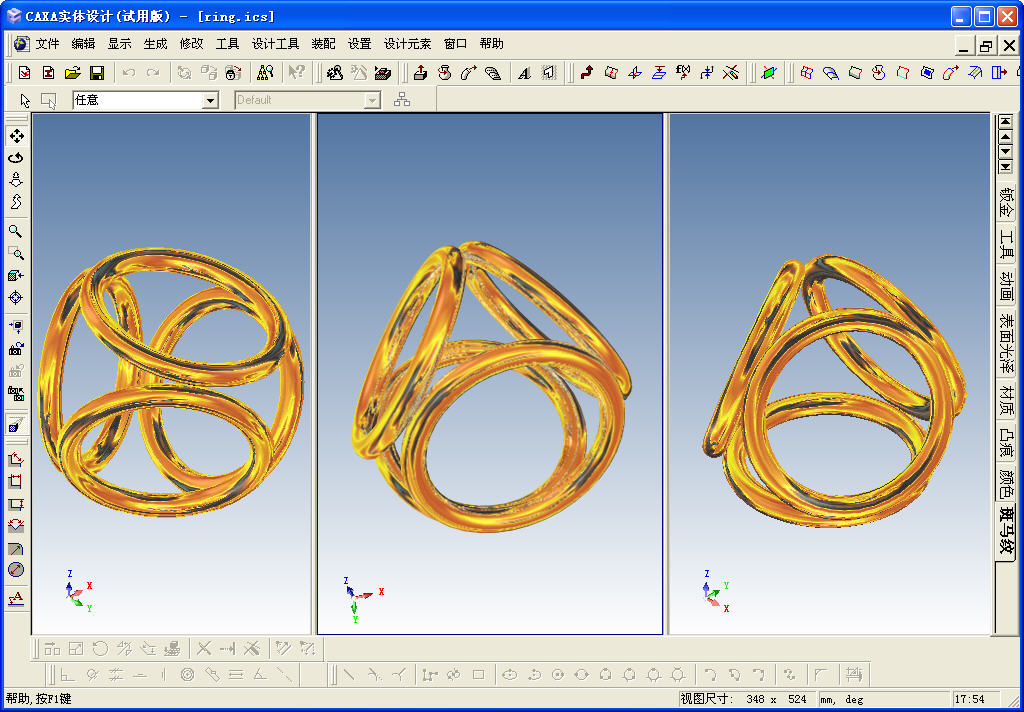This screenshot has width=1024, height=712.
Task: Open the design tree search icon
Action: coord(264,73)
